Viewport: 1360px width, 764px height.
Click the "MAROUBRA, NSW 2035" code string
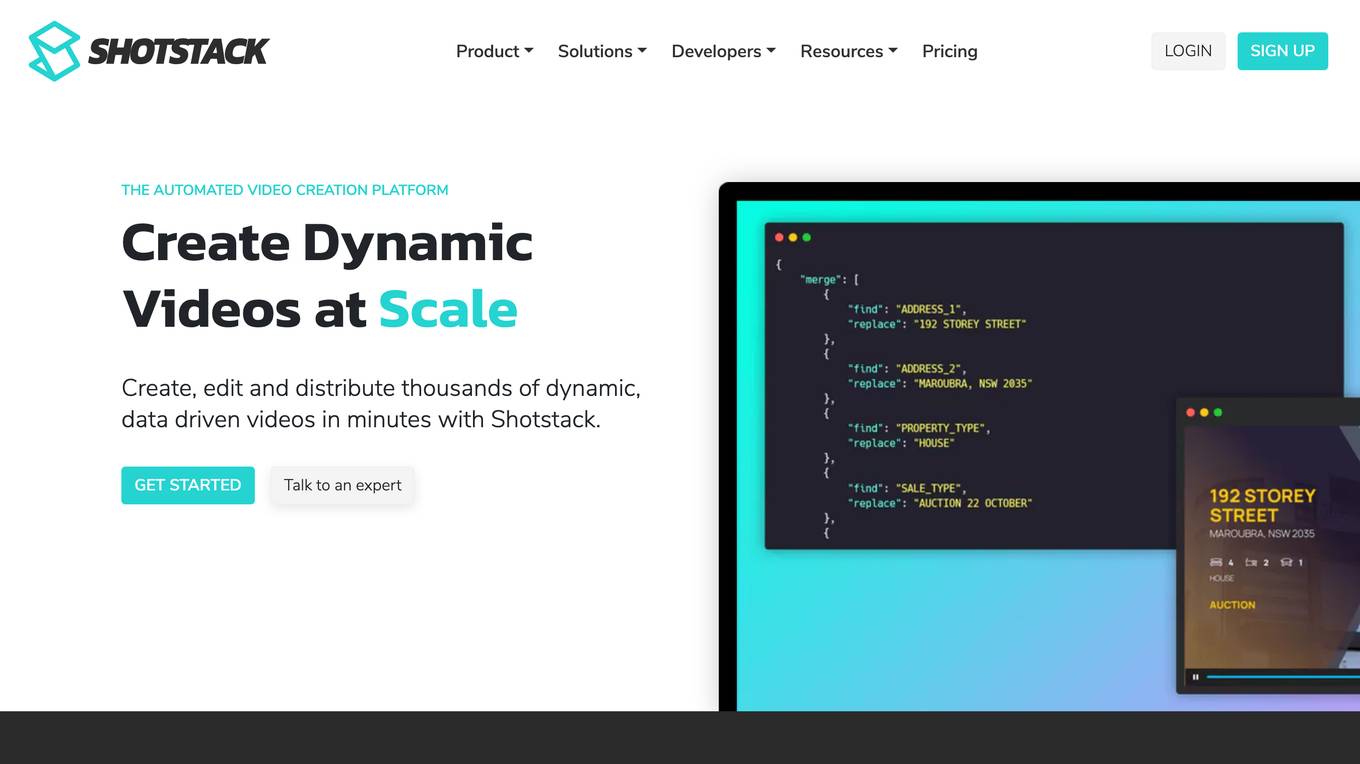974,384
